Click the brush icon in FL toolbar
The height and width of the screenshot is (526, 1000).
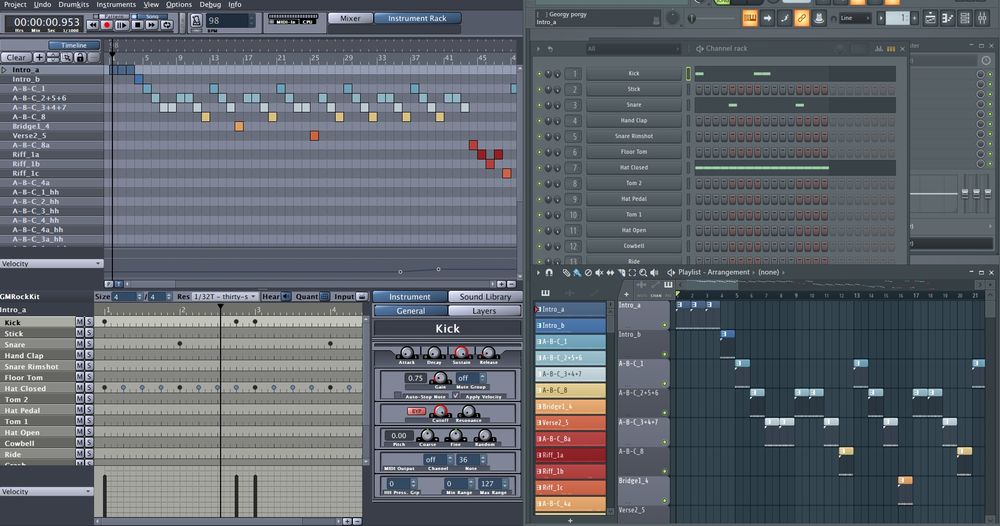click(x=784, y=18)
